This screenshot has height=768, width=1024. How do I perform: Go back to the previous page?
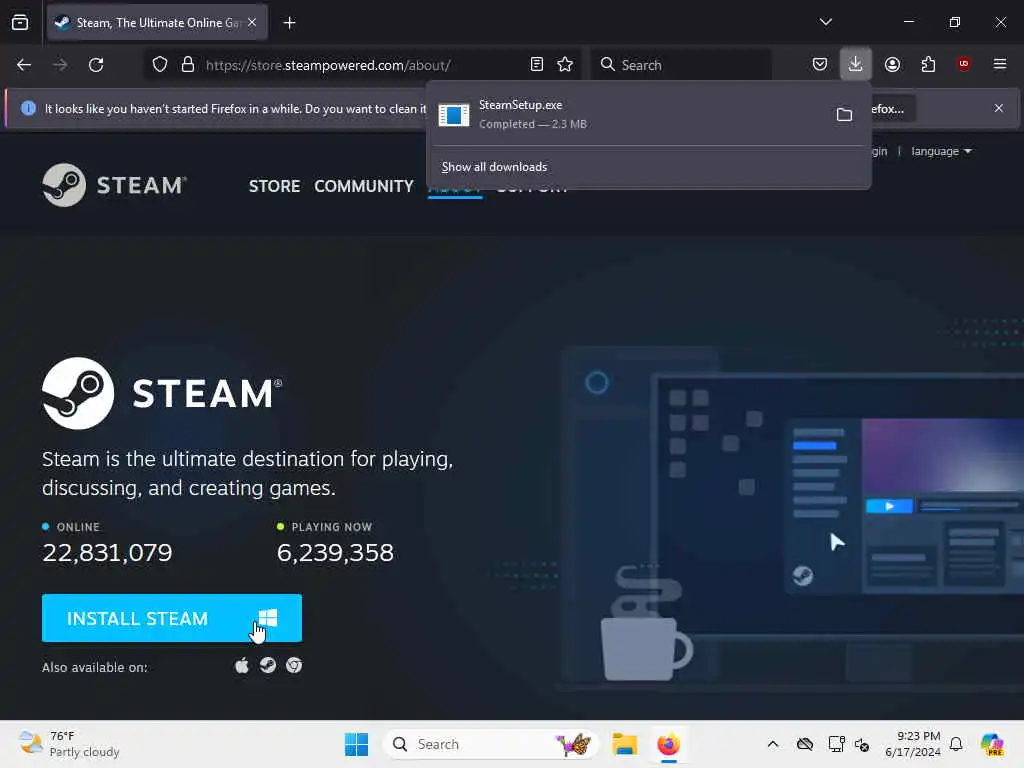(24, 65)
